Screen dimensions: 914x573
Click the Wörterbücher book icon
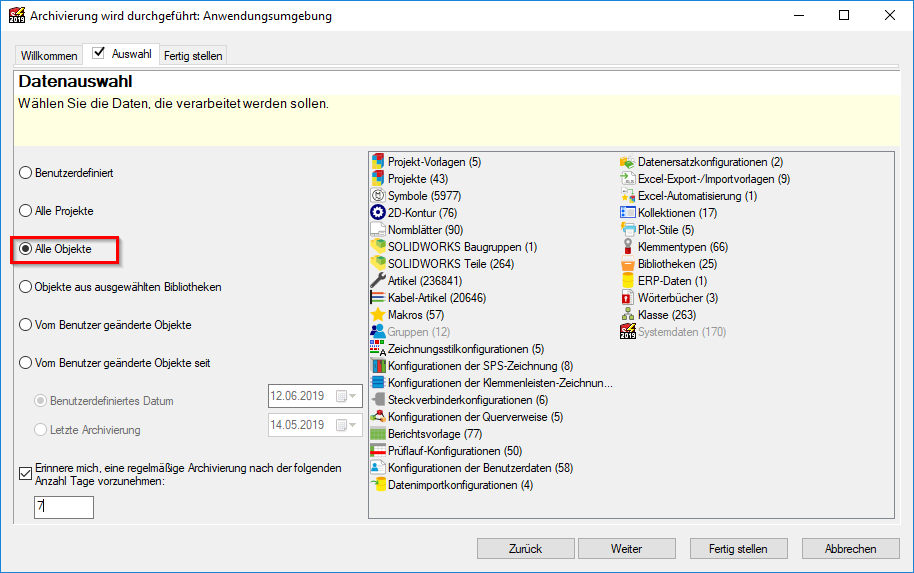628,298
